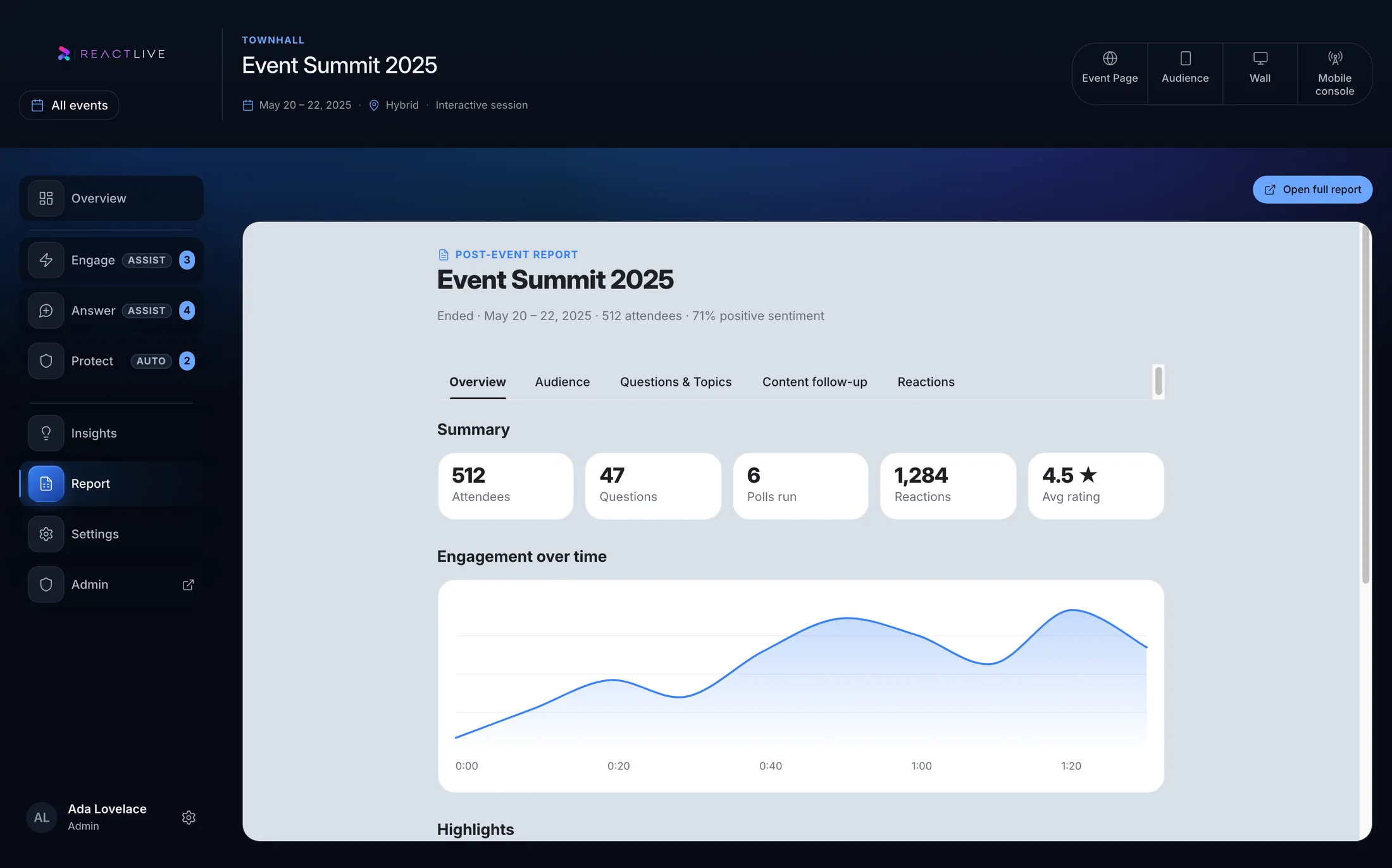Click the Highlights section heading
The image size is (1392, 868).
[475, 829]
